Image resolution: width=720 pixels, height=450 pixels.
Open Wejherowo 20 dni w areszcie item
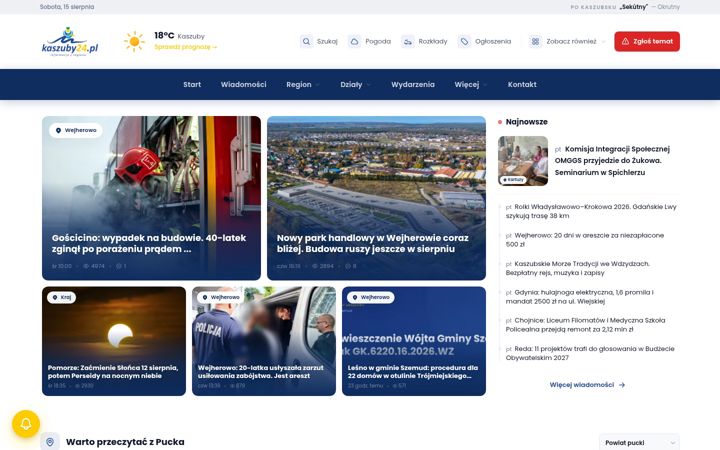(585, 240)
